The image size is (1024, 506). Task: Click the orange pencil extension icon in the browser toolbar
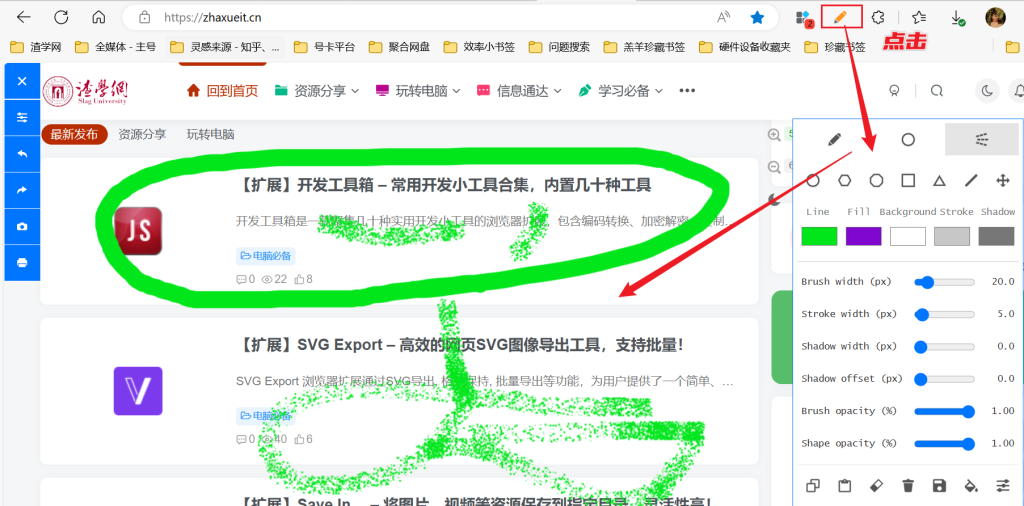coord(842,17)
